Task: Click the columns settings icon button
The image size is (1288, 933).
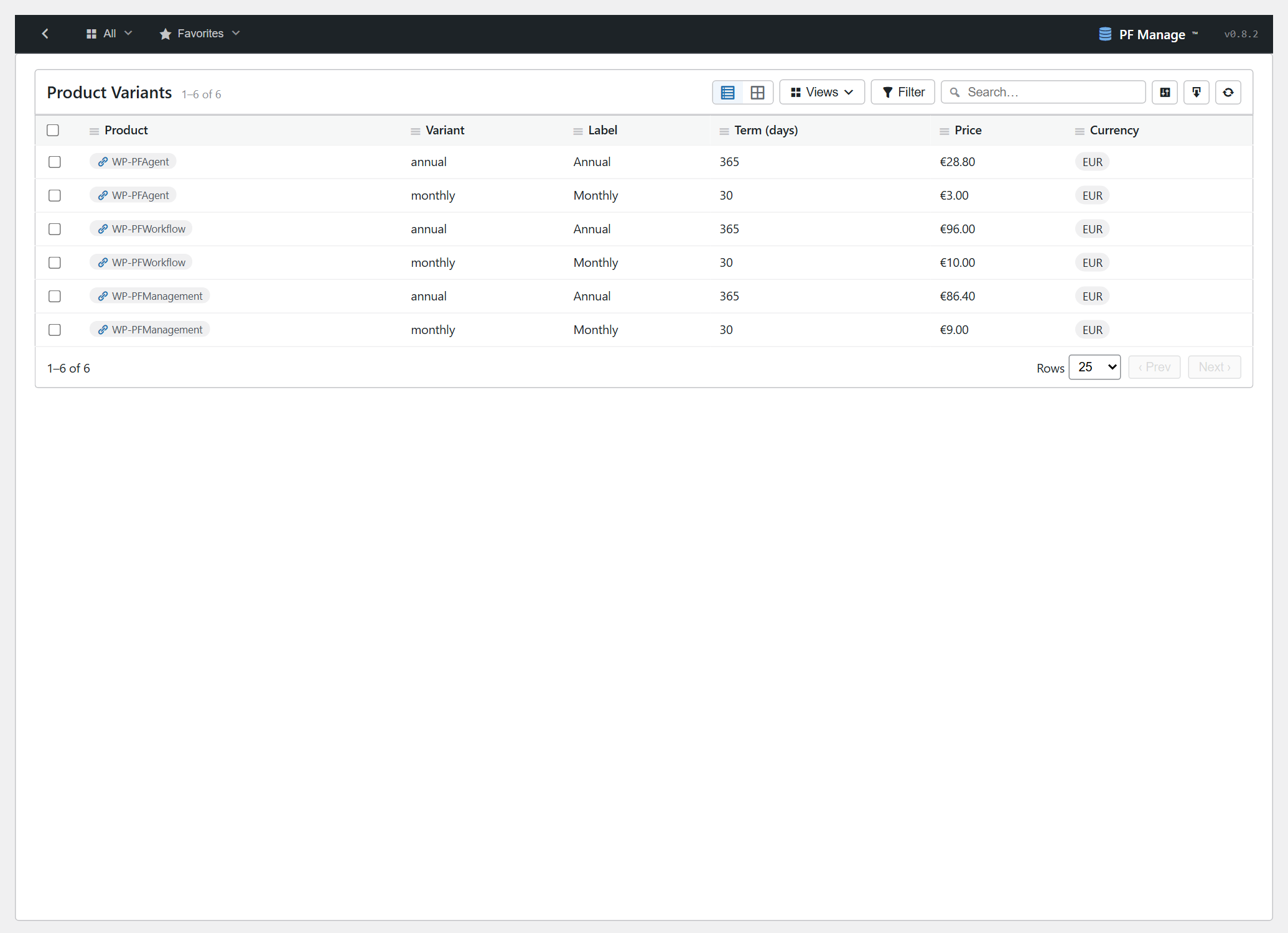Action: [1165, 93]
